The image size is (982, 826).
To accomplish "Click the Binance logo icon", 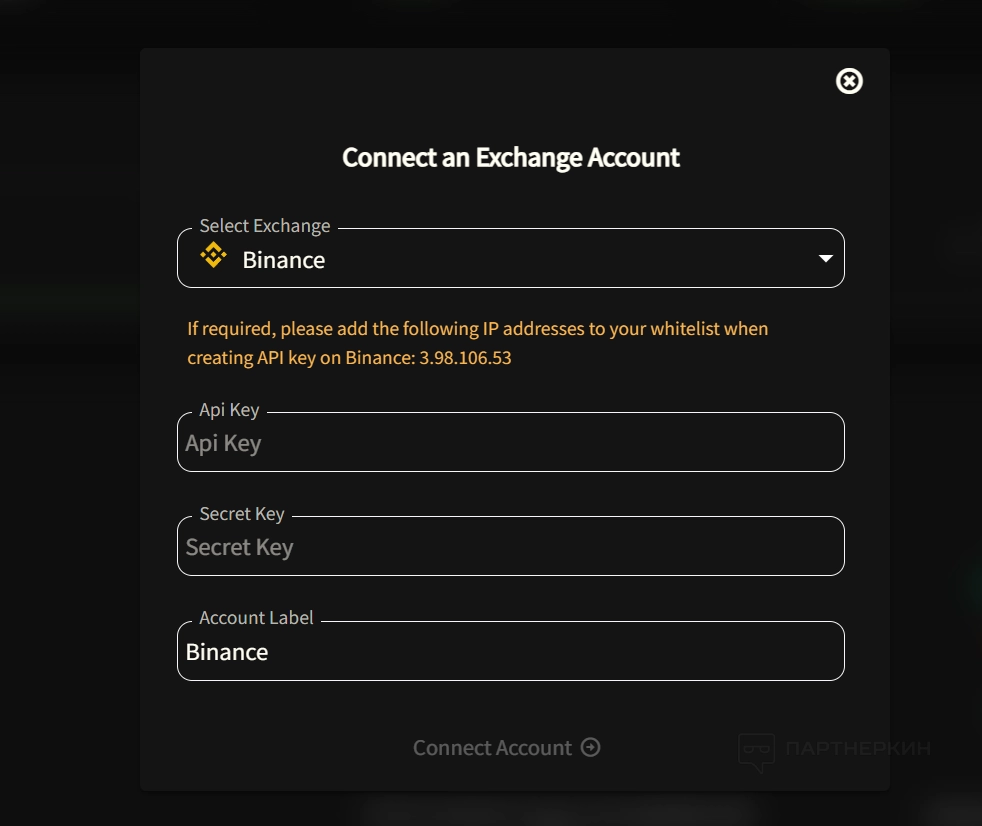I will [213, 256].
